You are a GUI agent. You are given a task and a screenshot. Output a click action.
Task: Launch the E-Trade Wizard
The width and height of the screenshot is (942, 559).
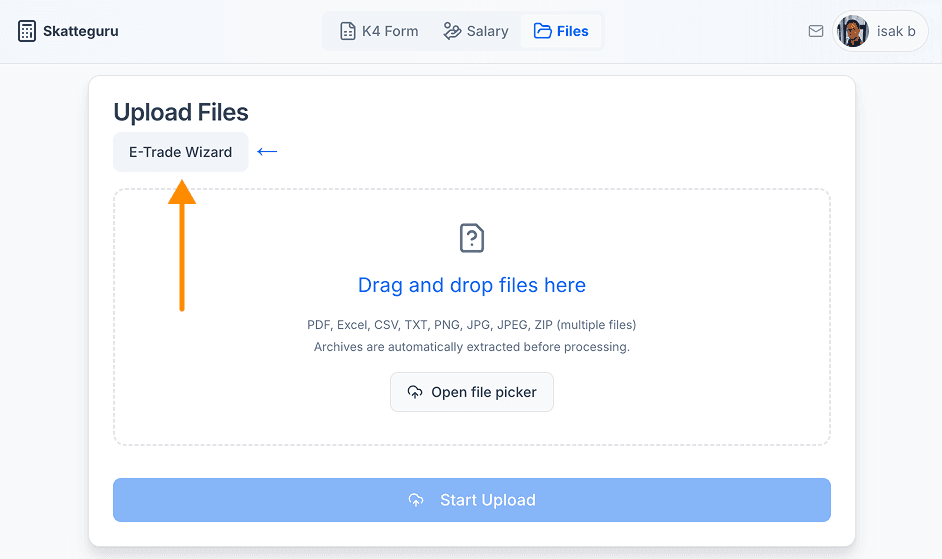tap(180, 152)
